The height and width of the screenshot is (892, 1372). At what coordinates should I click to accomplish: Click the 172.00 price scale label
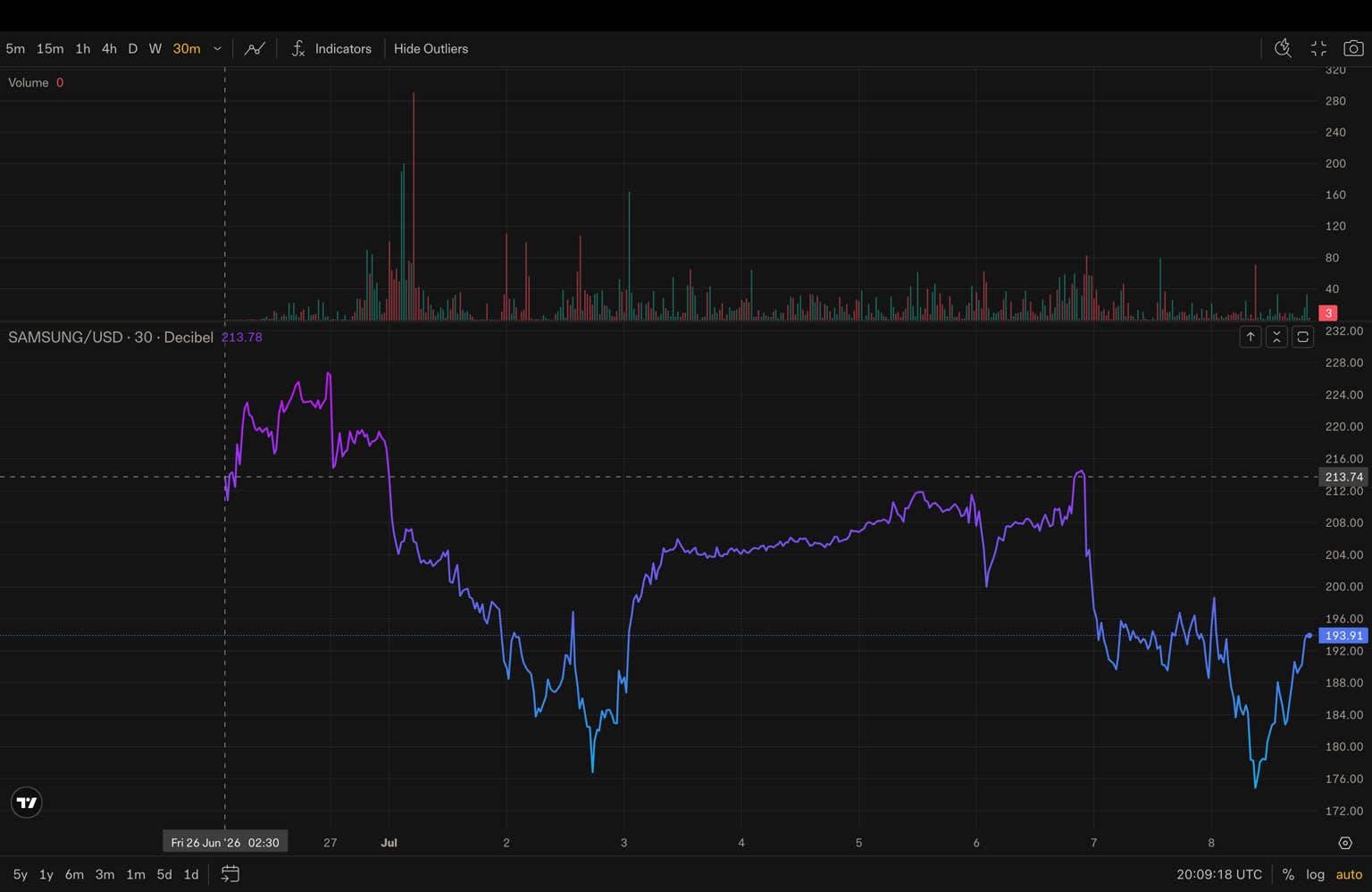click(x=1344, y=811)
